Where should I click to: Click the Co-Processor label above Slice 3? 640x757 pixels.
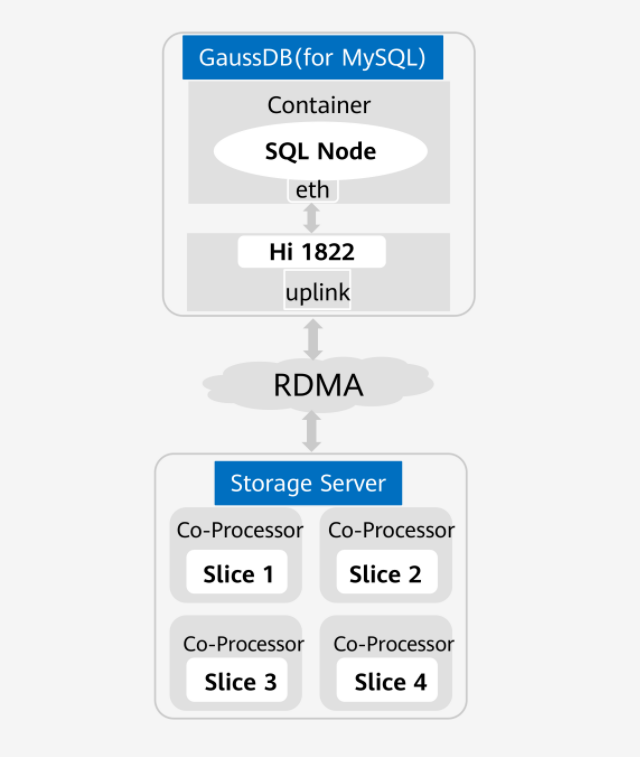(243, 644)
